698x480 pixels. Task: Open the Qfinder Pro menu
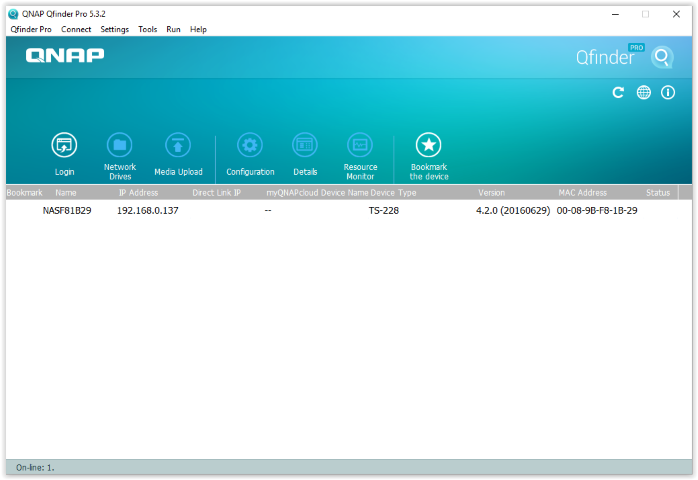click(x=30, y=29)
